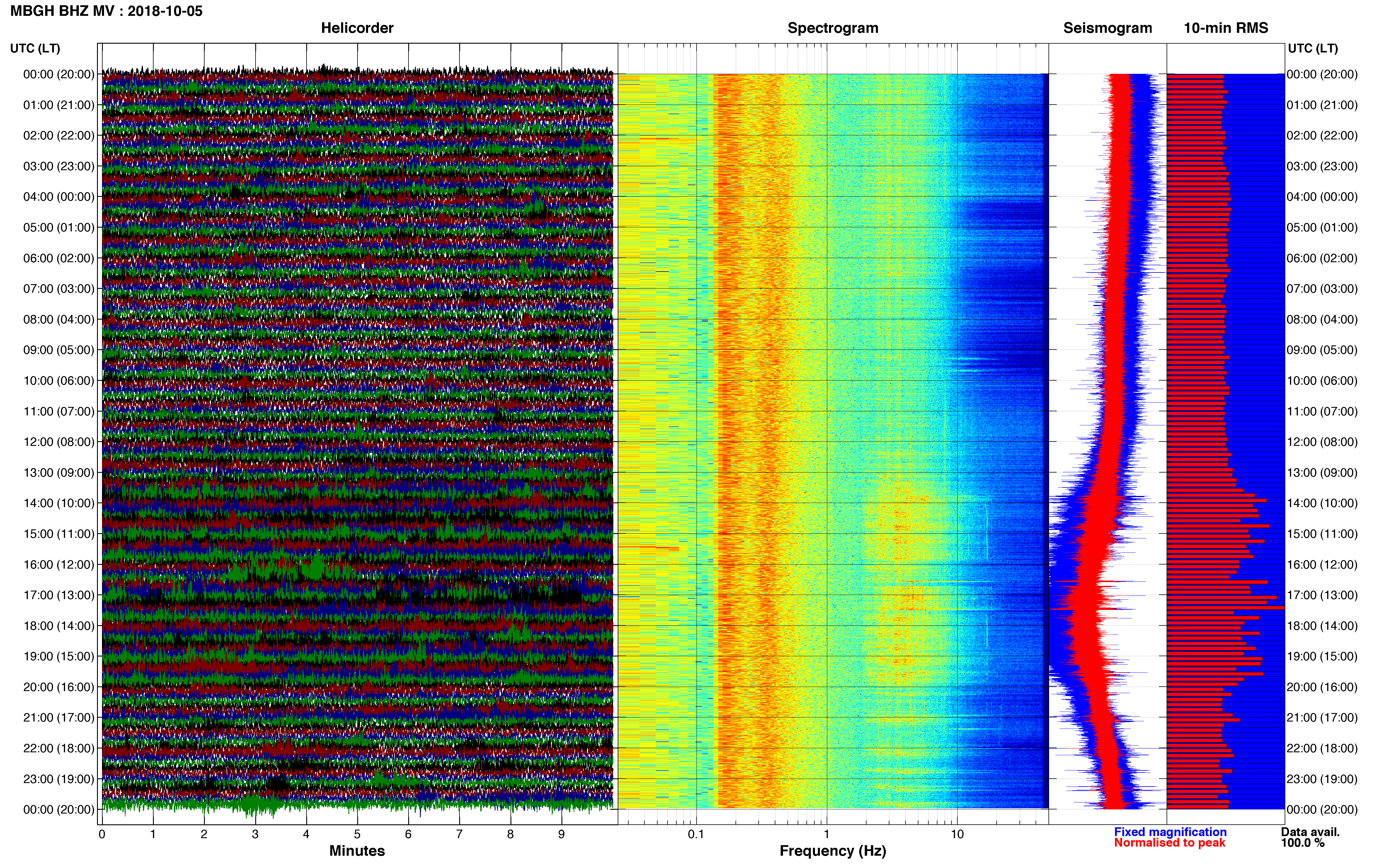Click tick label '0' on the Minutes axis
The height and width of the screenshot is (868, 1389).
[x=102, y=835]
